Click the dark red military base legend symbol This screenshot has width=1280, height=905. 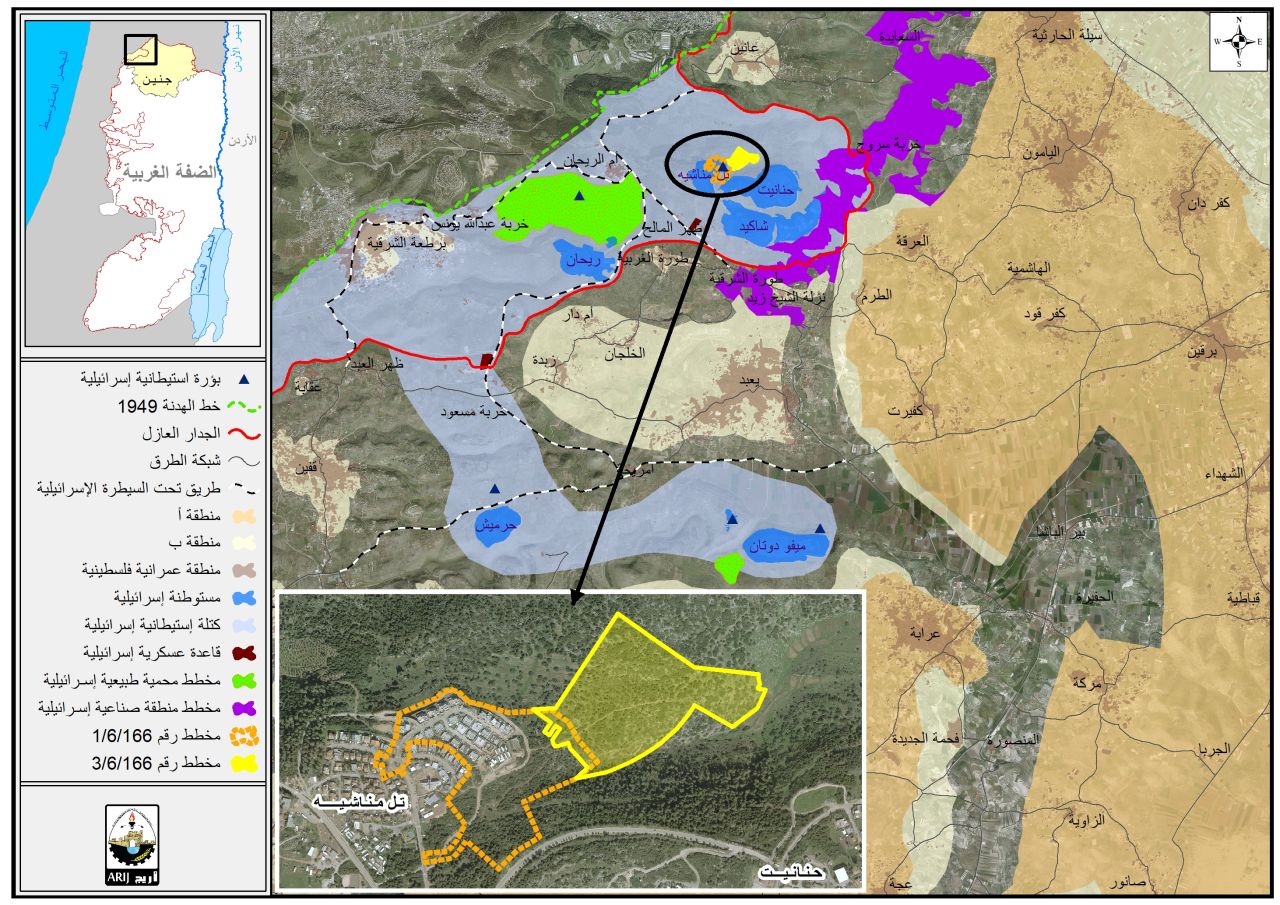point(247,653)
